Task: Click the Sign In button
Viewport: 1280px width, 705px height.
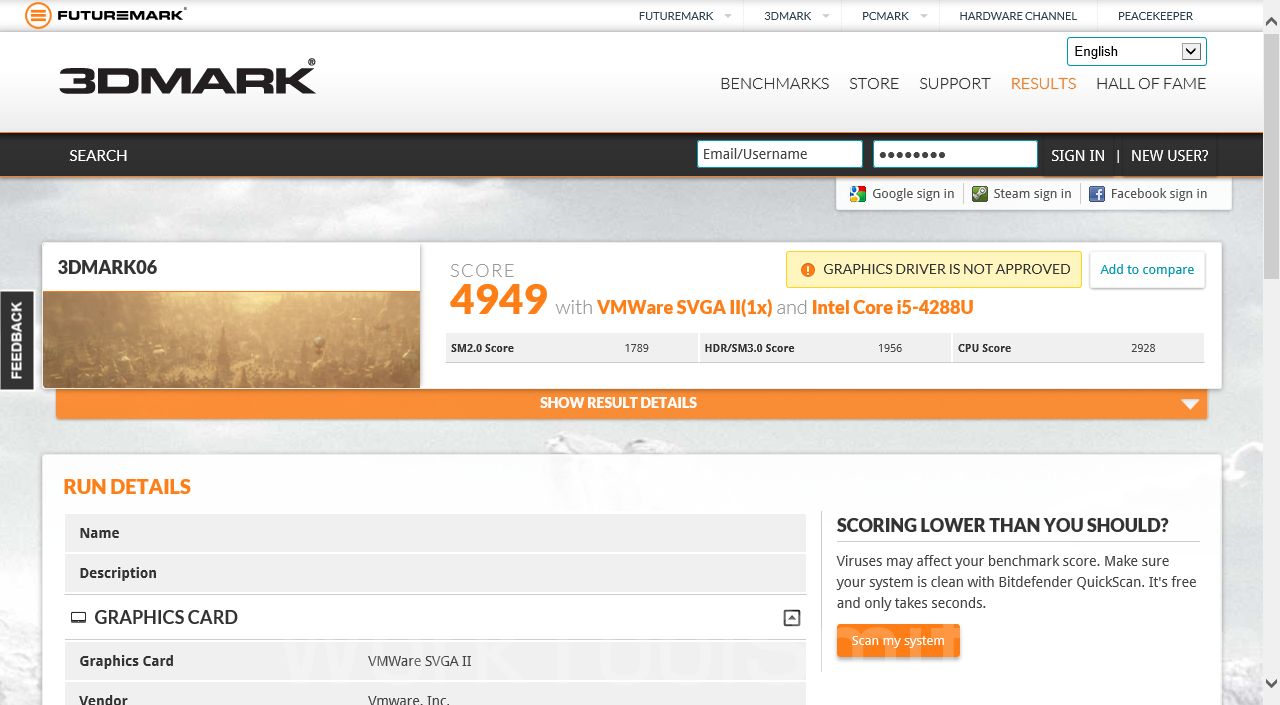Action: [1078, 156]
